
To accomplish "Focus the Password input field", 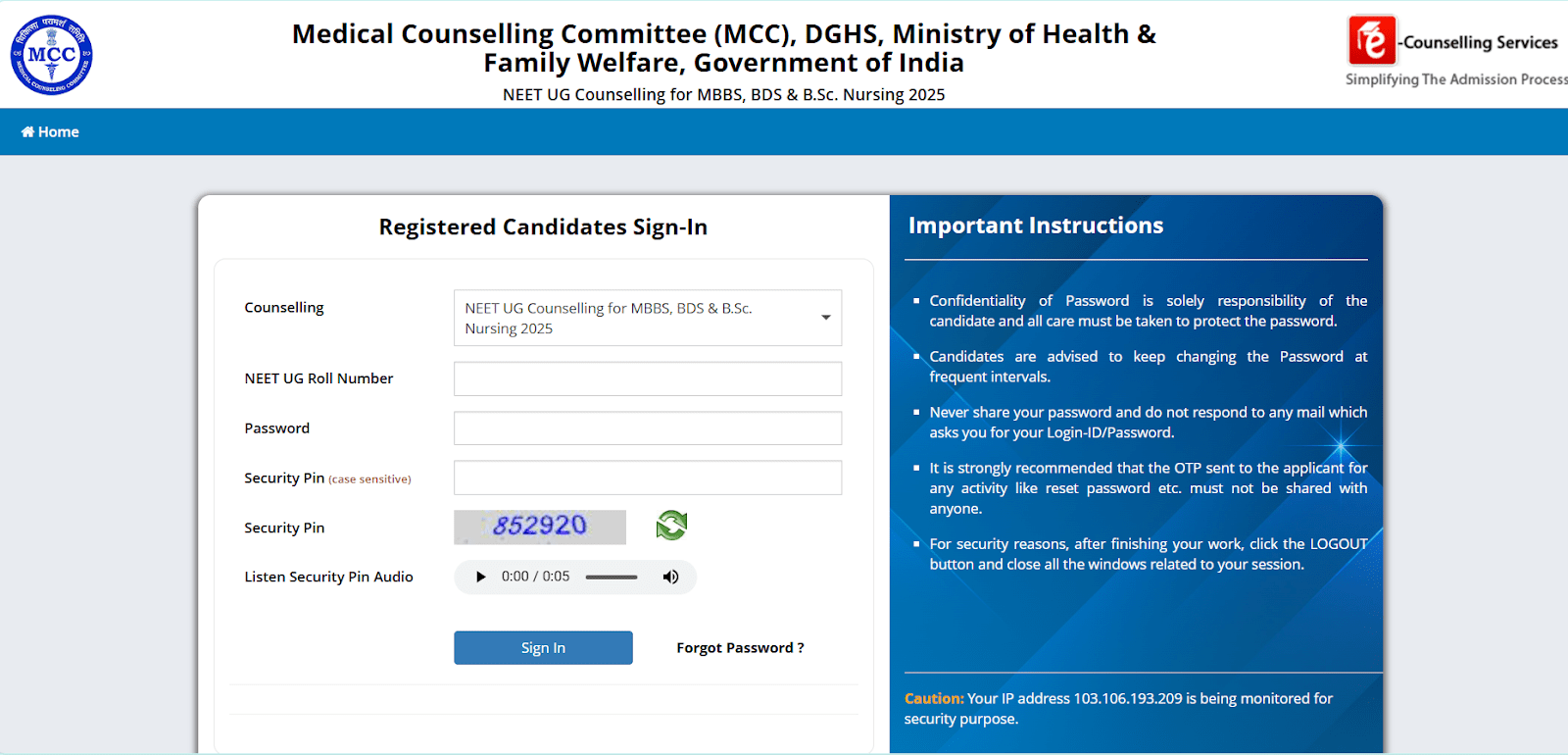I will click(x=647, y=428).
